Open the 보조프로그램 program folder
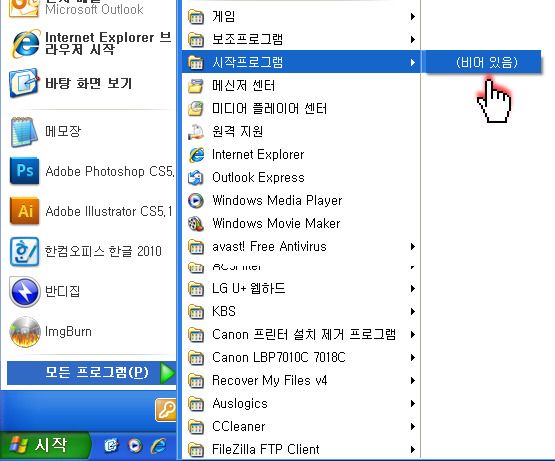 coord(301,39)
